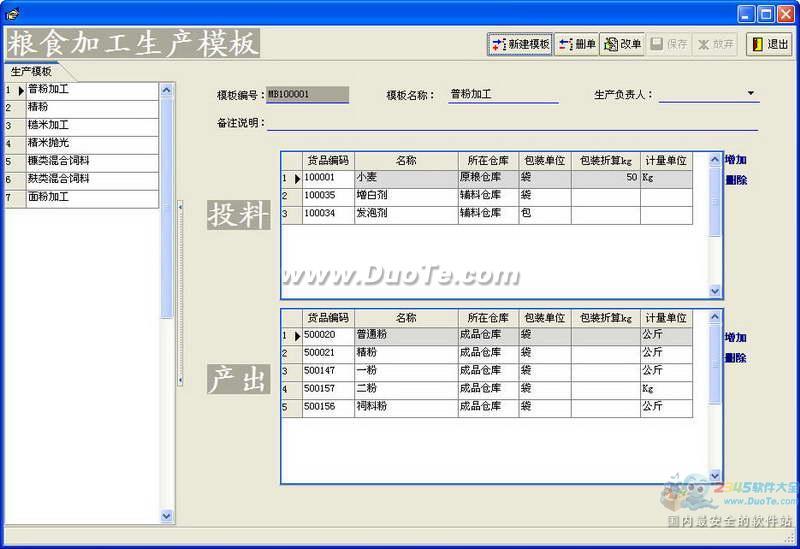The height and width of the screenshot is (549, 800).
Task: Select the 小麦 cell in 投料 table
Action: 406,178
